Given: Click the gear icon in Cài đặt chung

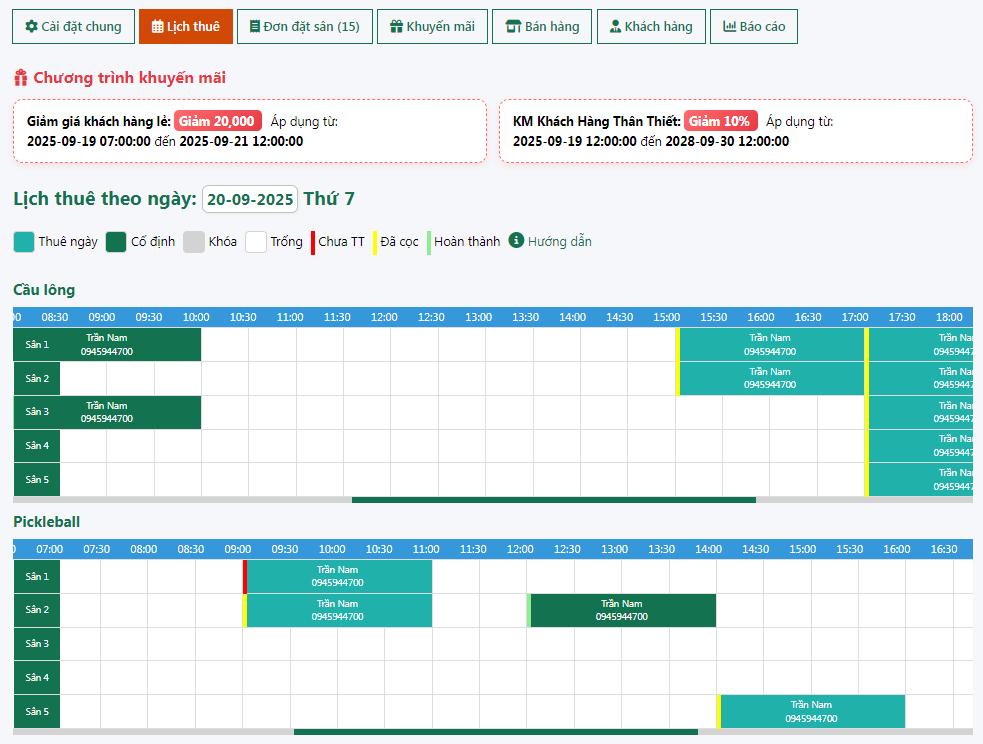Looking at the screenshot, I should point(31,27).
